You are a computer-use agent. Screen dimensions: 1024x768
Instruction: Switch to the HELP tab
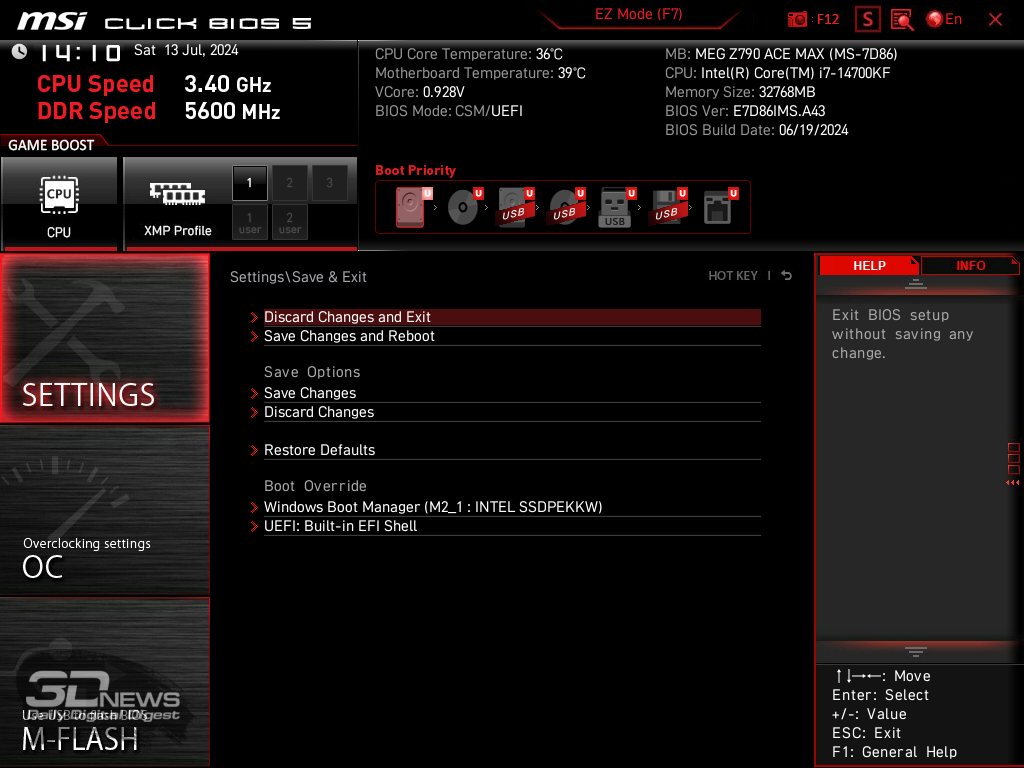[869, 265]
